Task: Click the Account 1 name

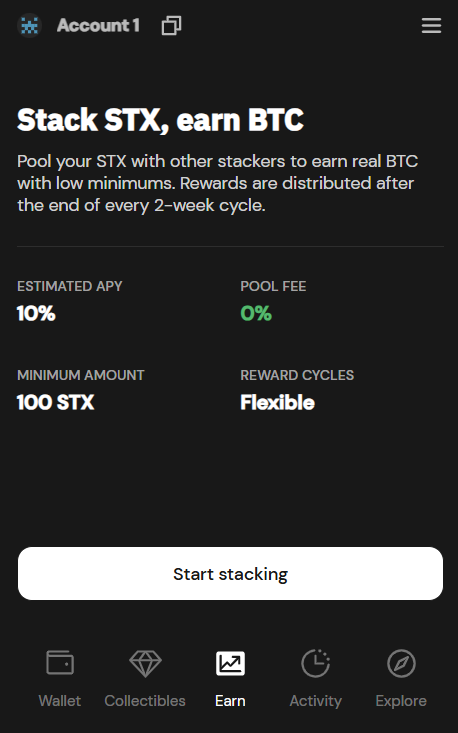Action: [x=98, y=26]
